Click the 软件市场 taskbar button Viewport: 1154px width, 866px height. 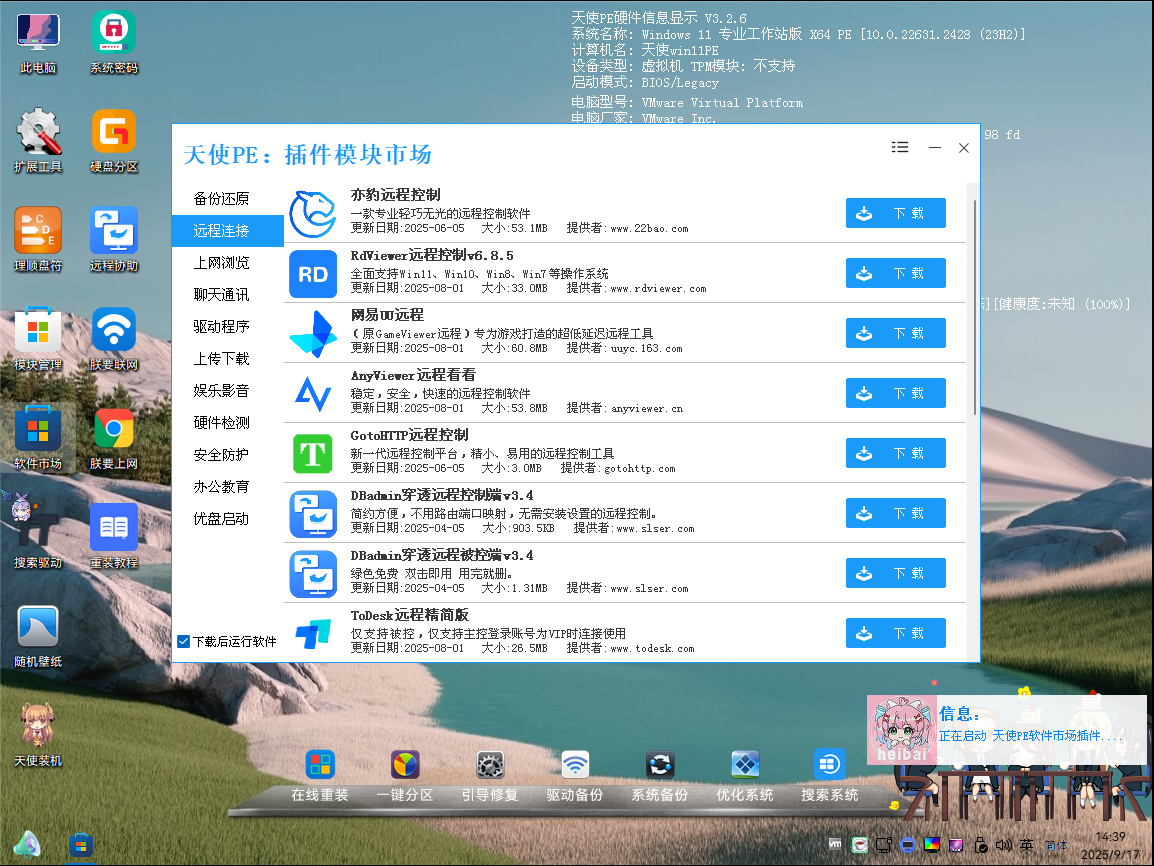point(81,845)
